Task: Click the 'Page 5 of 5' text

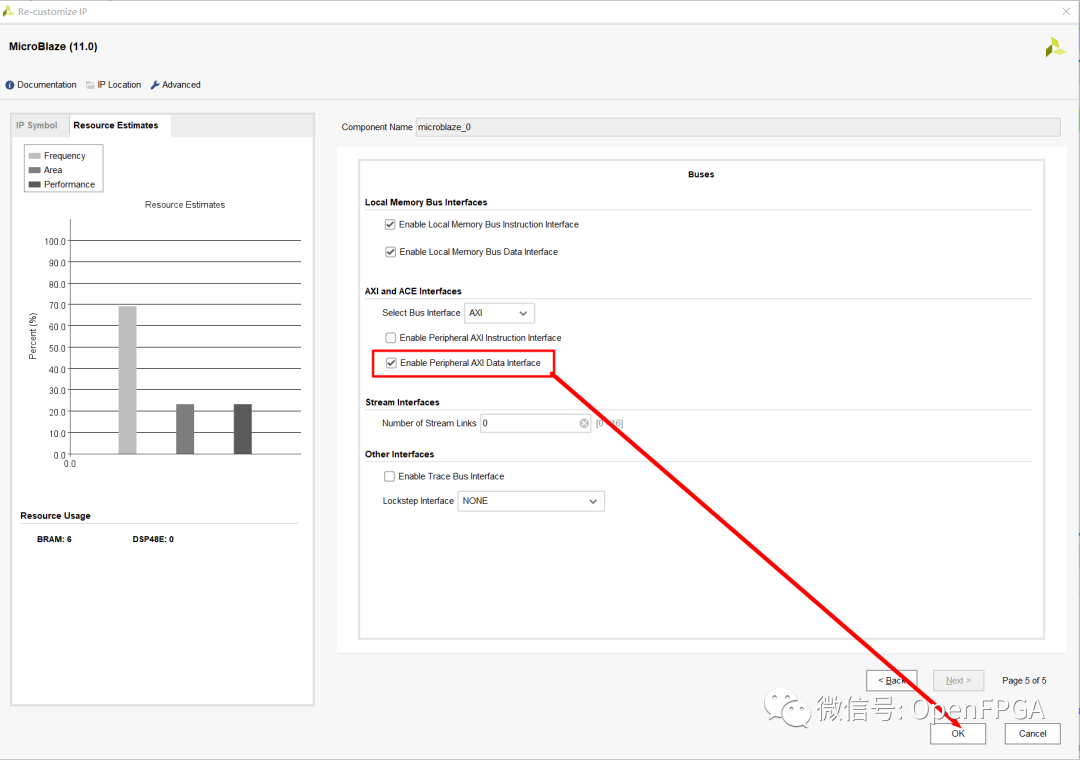Action: pos(1024,681)
